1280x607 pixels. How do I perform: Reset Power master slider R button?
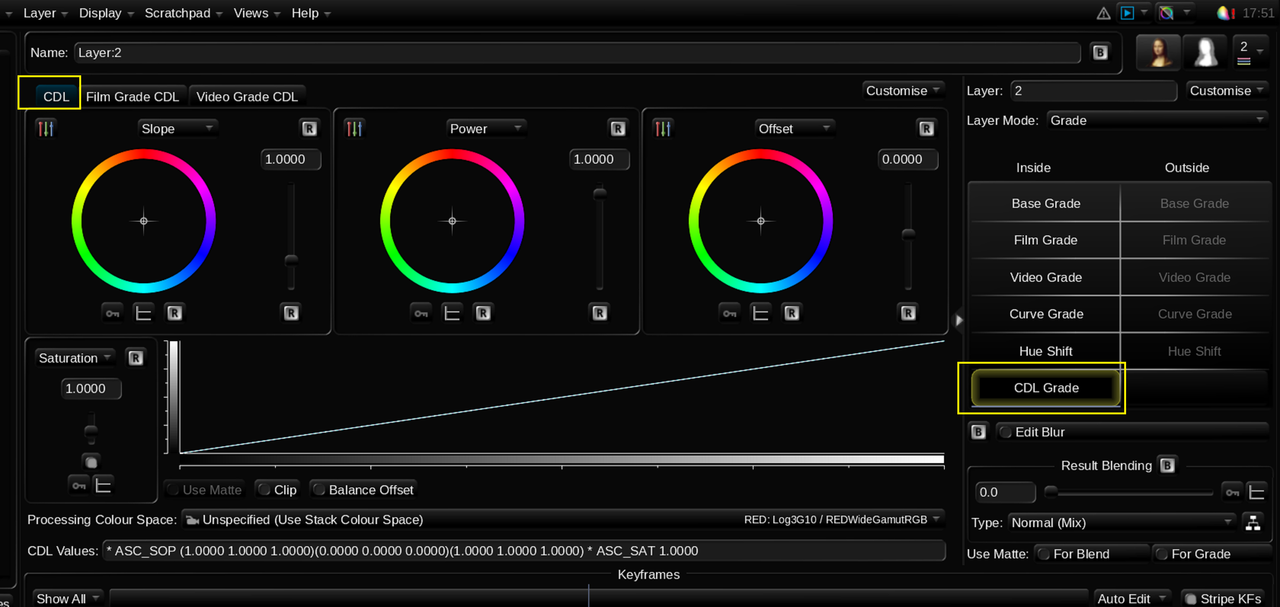click(599, 313)
